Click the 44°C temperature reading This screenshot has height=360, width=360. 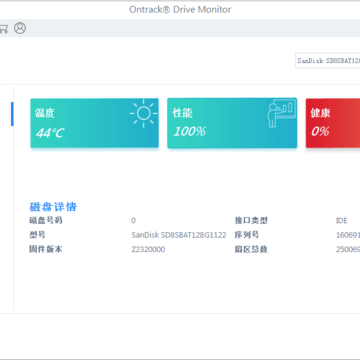pyautogui.click(x=50, y=133)
